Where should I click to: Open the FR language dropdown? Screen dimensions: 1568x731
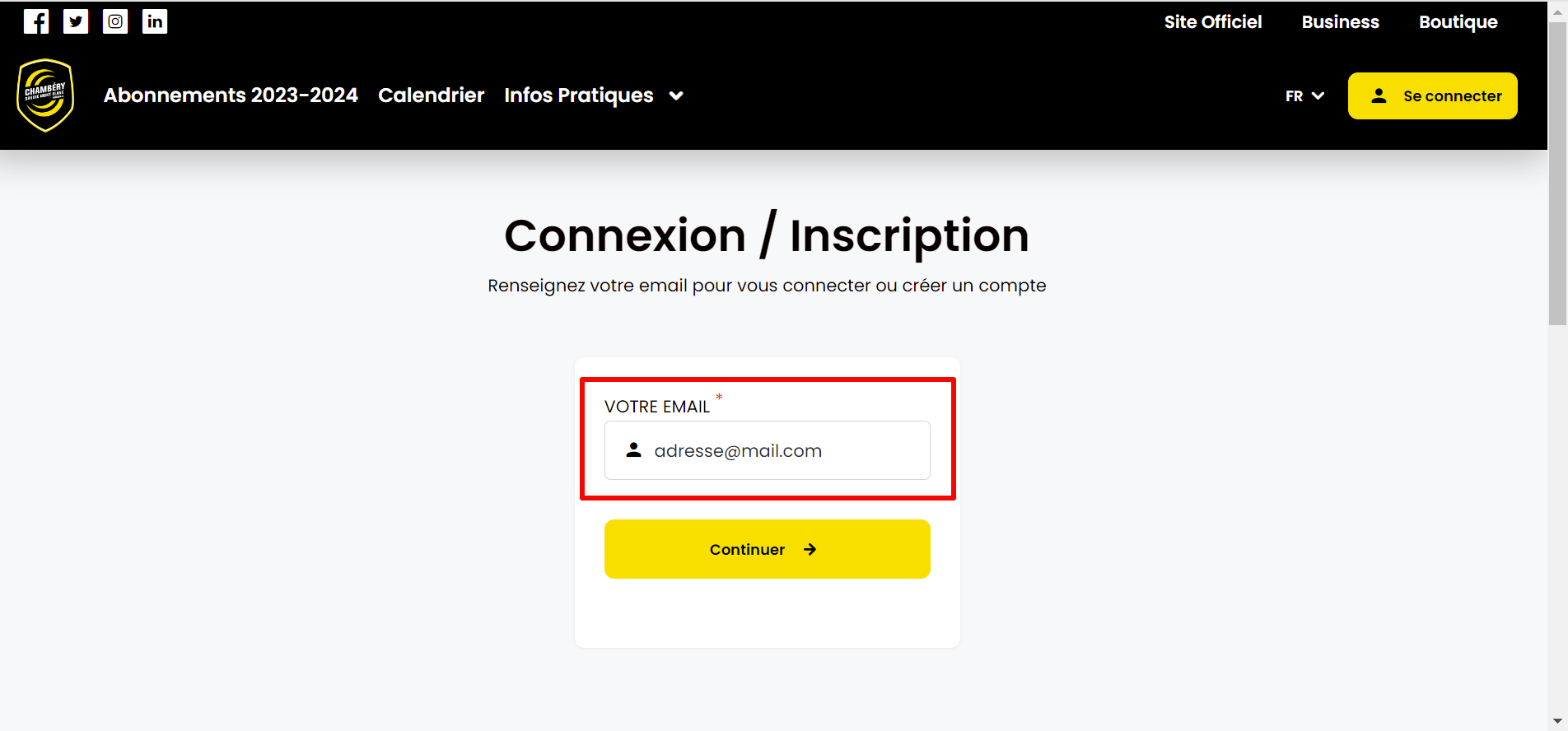click(1305, 96)
